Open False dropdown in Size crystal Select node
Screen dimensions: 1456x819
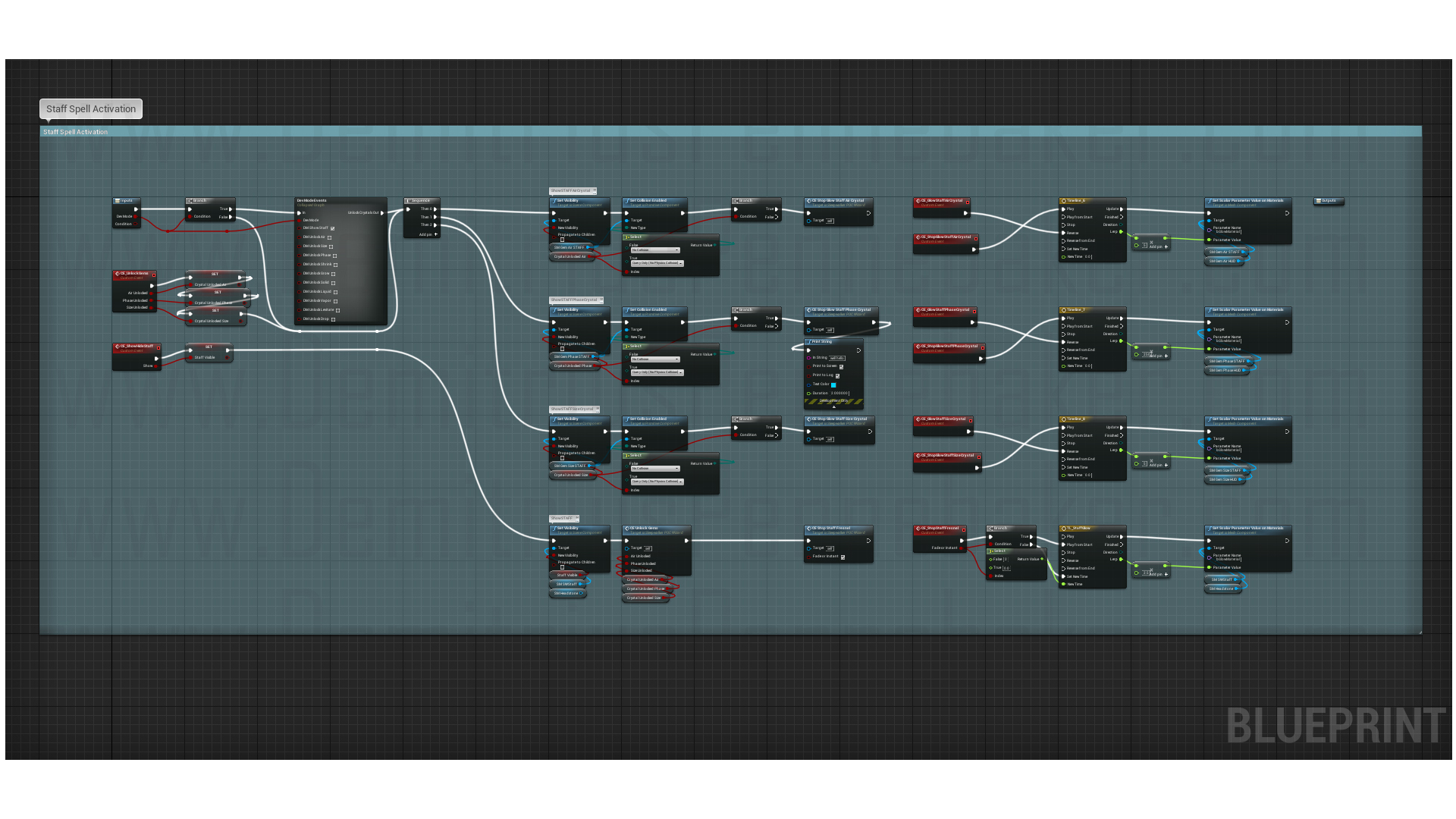point(655,469)
